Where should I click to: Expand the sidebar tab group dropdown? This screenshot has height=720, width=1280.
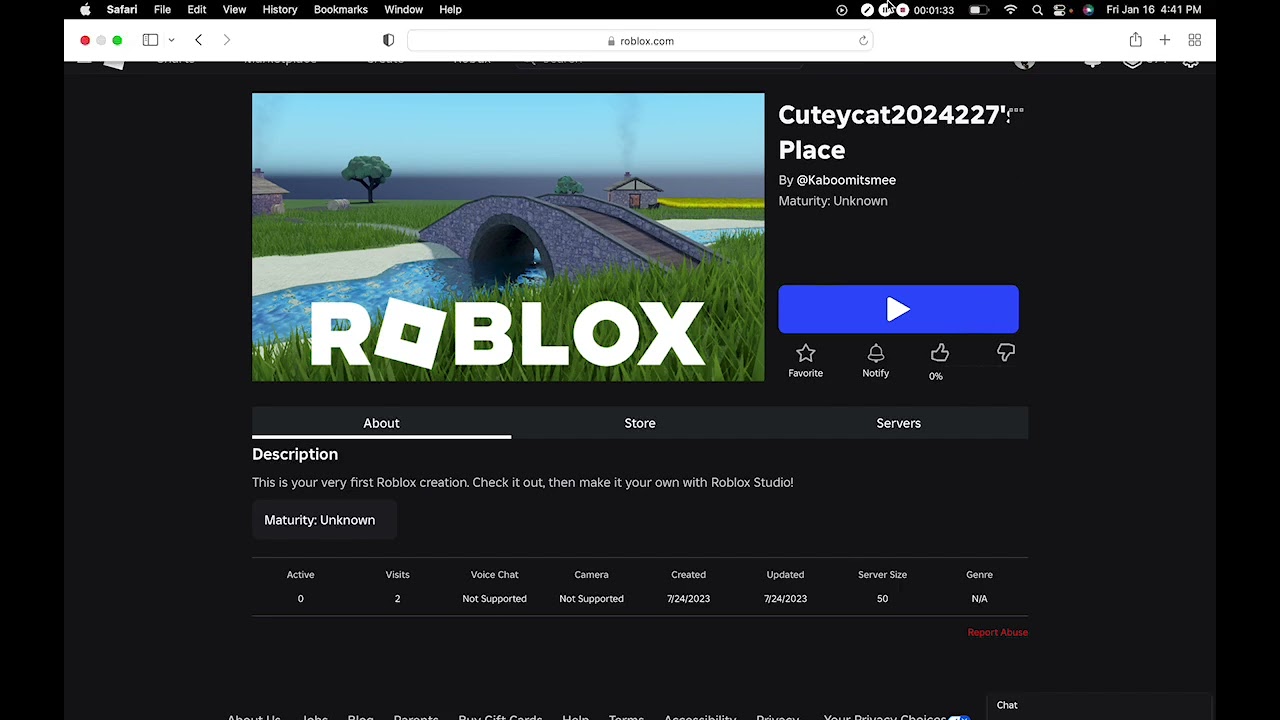pos(171,40)
